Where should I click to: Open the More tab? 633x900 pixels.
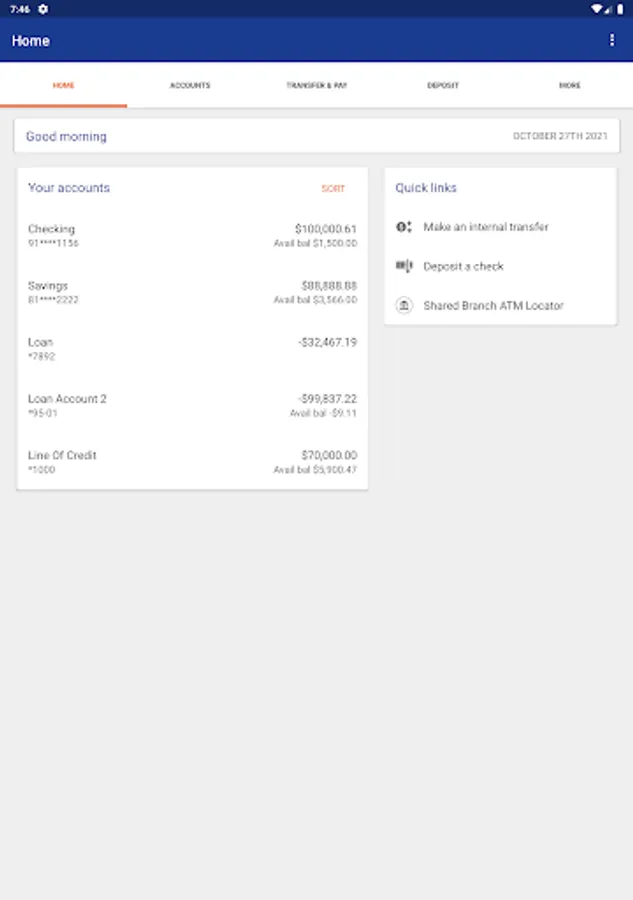coord(569,86)
